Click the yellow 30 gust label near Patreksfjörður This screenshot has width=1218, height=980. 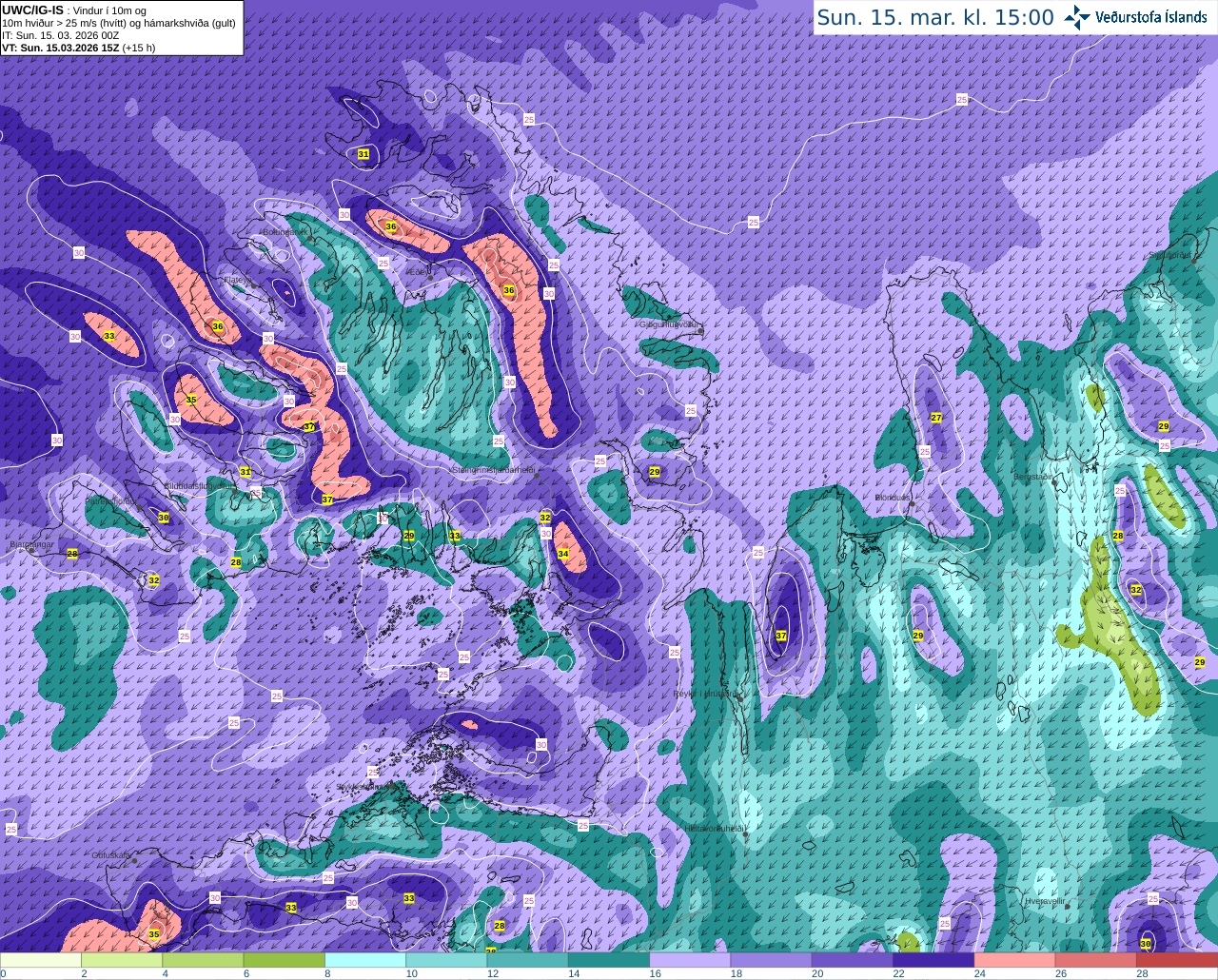164,518
